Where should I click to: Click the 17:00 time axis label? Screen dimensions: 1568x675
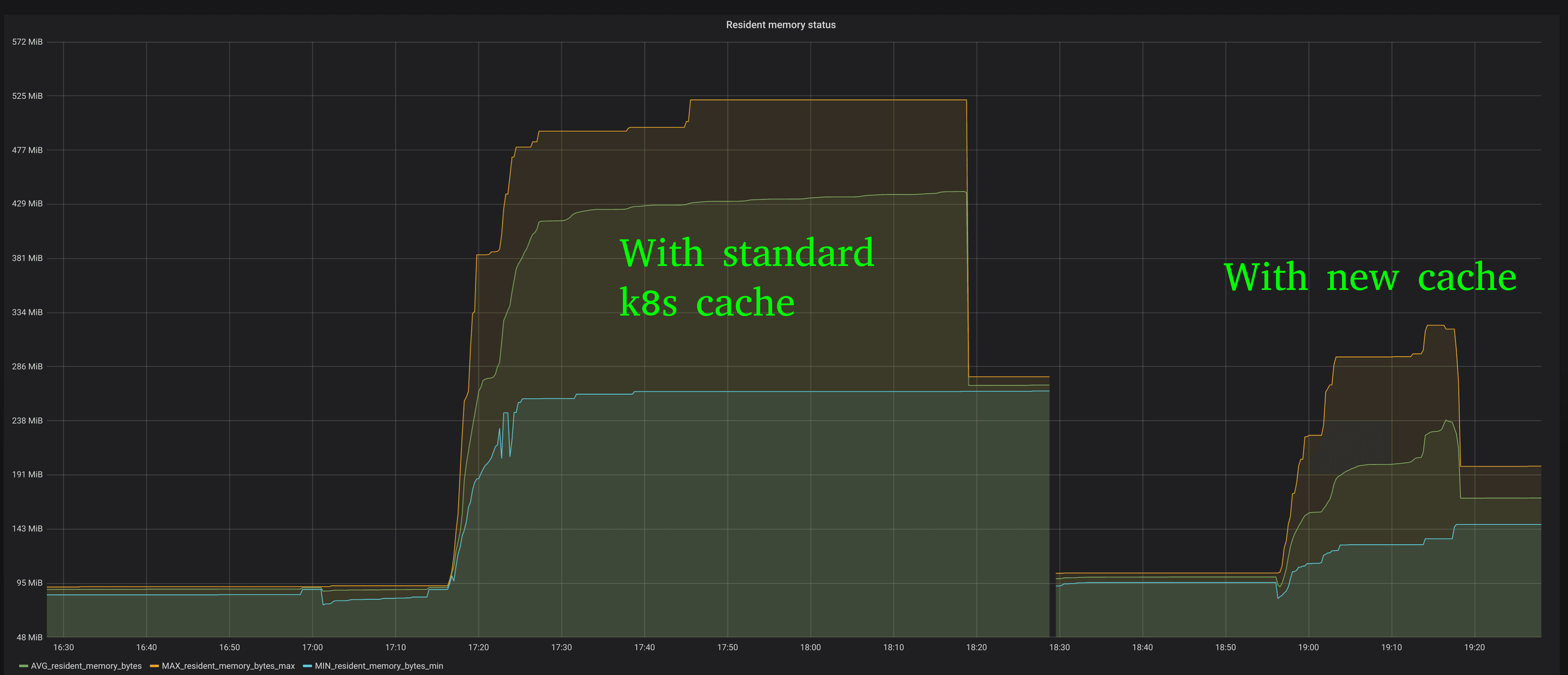tap(312, 648)
